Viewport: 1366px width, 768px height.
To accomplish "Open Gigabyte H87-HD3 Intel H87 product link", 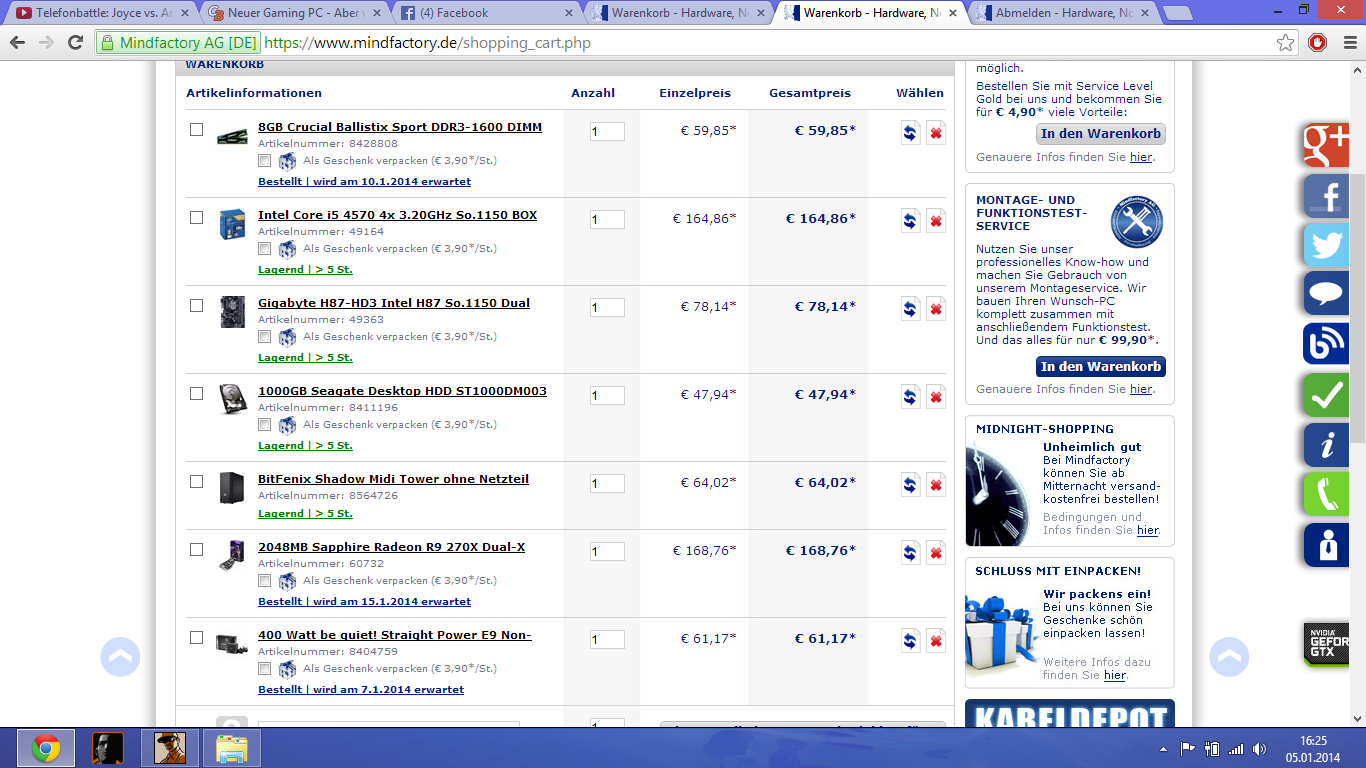I will (x=394, y=303).
